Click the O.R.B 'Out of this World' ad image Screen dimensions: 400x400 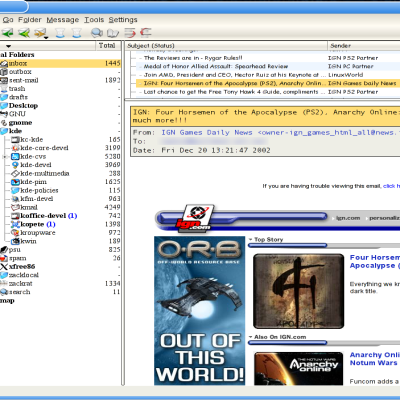click(199, 311)
